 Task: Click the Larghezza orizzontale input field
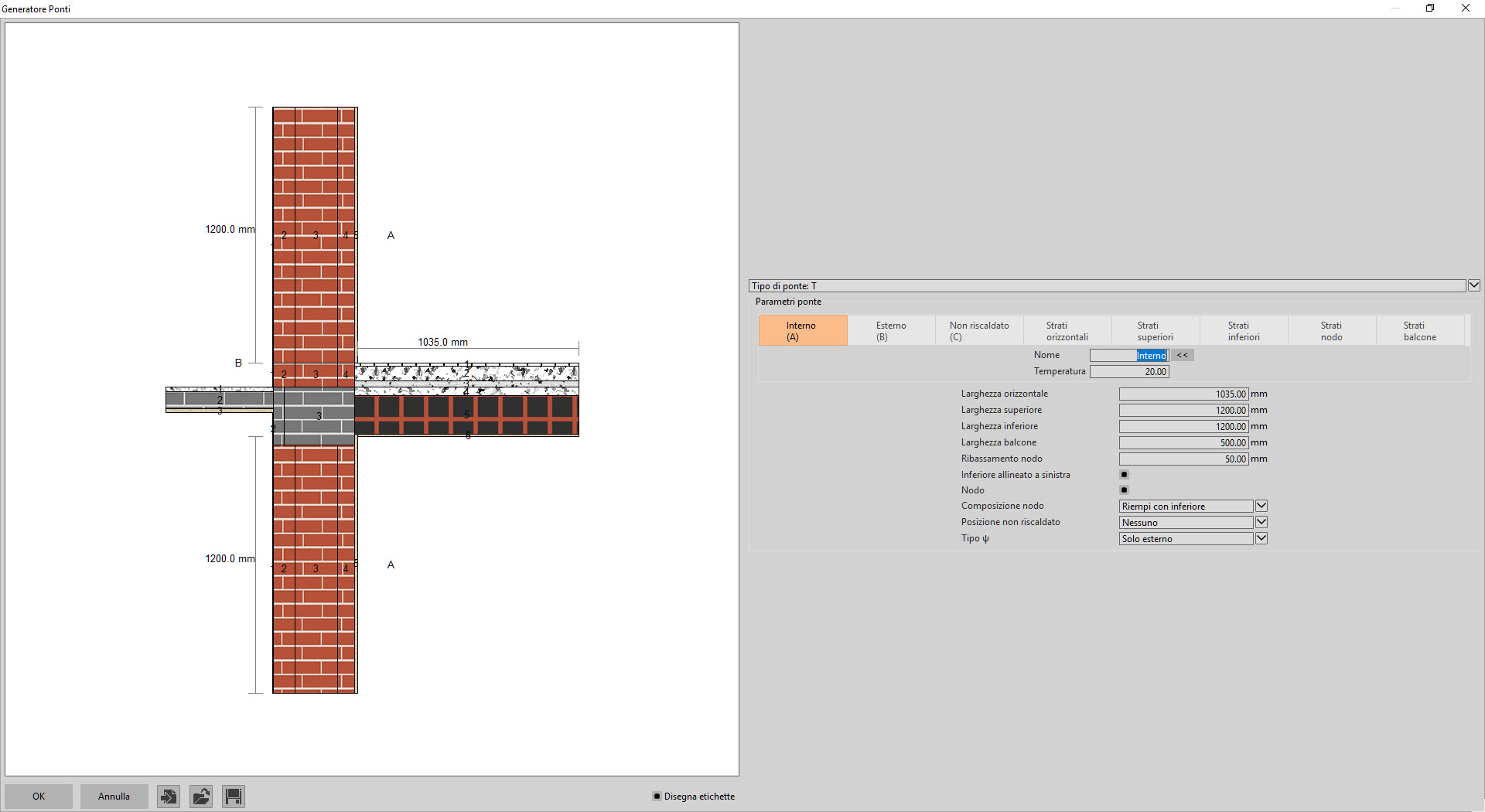[x=1183, y=394]
